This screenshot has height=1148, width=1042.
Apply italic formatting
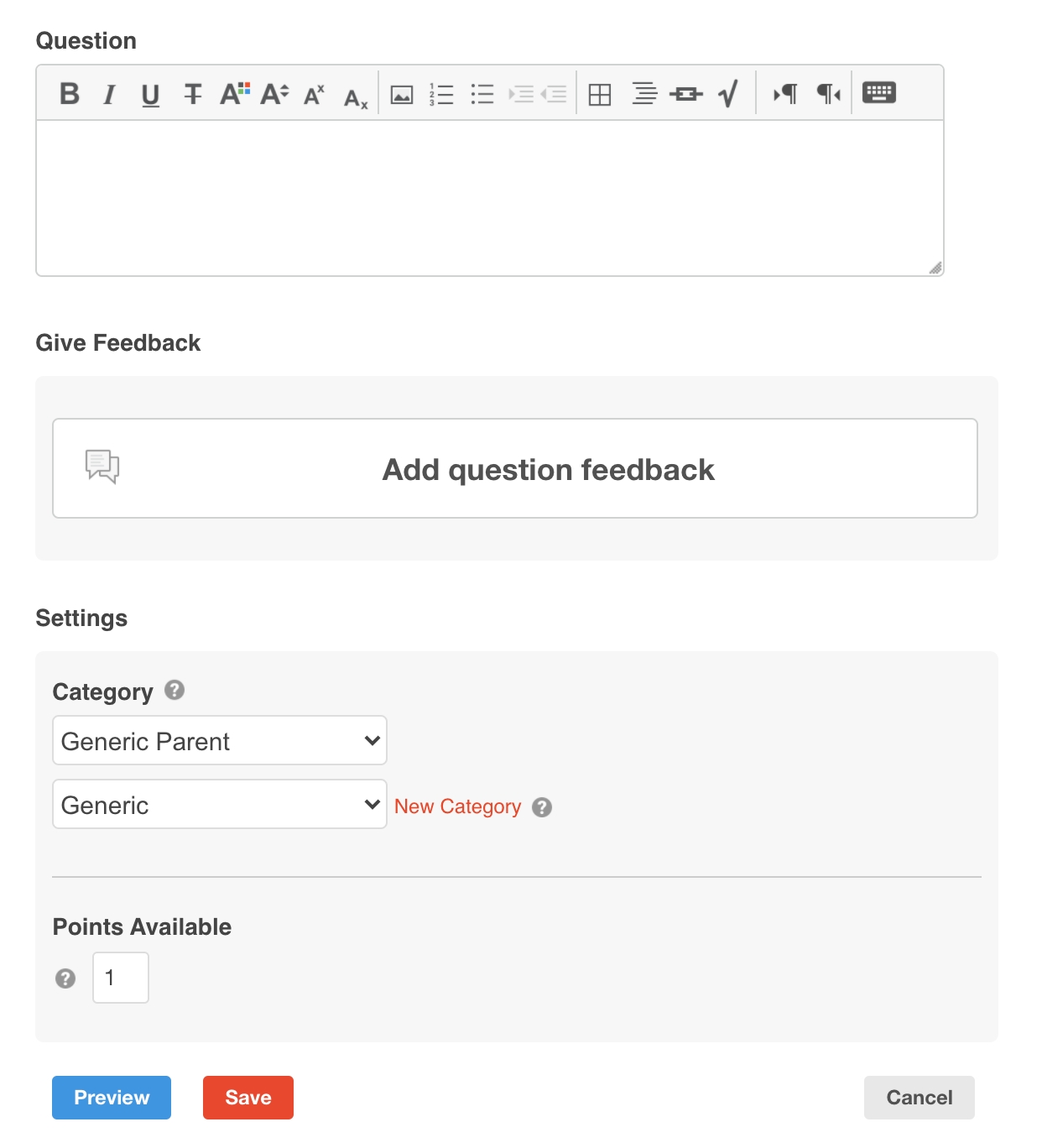coord(109,95)
